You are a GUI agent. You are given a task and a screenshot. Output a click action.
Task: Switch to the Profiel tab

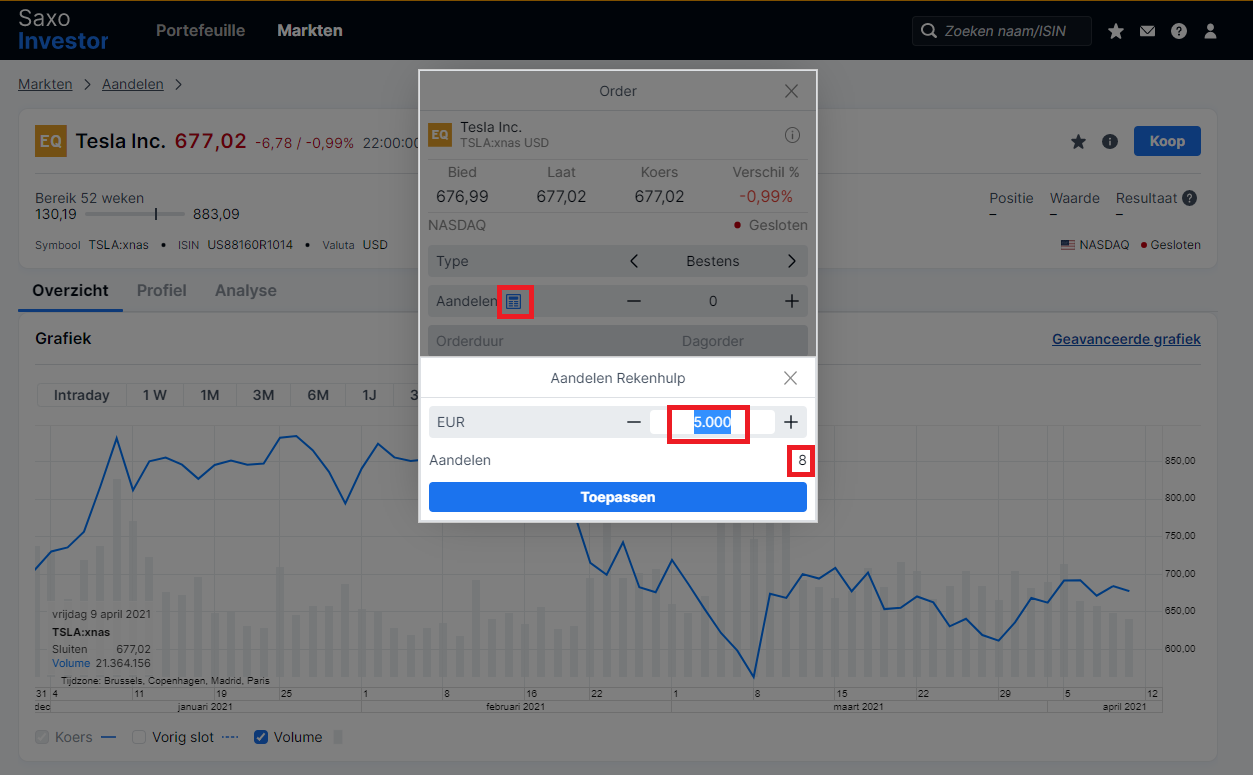point(162,290)
